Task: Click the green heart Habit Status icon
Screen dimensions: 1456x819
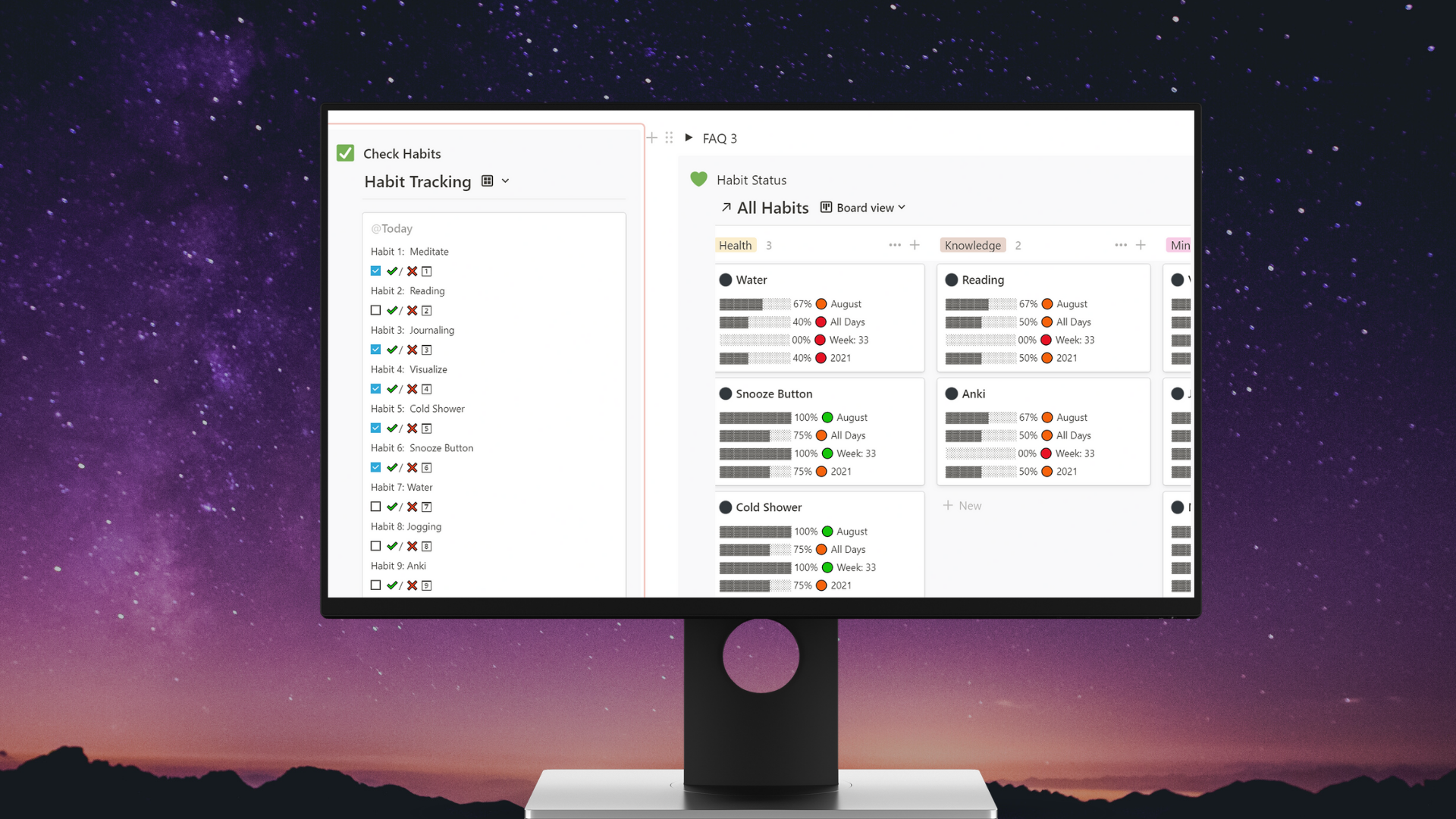Action: coord(698,179)
